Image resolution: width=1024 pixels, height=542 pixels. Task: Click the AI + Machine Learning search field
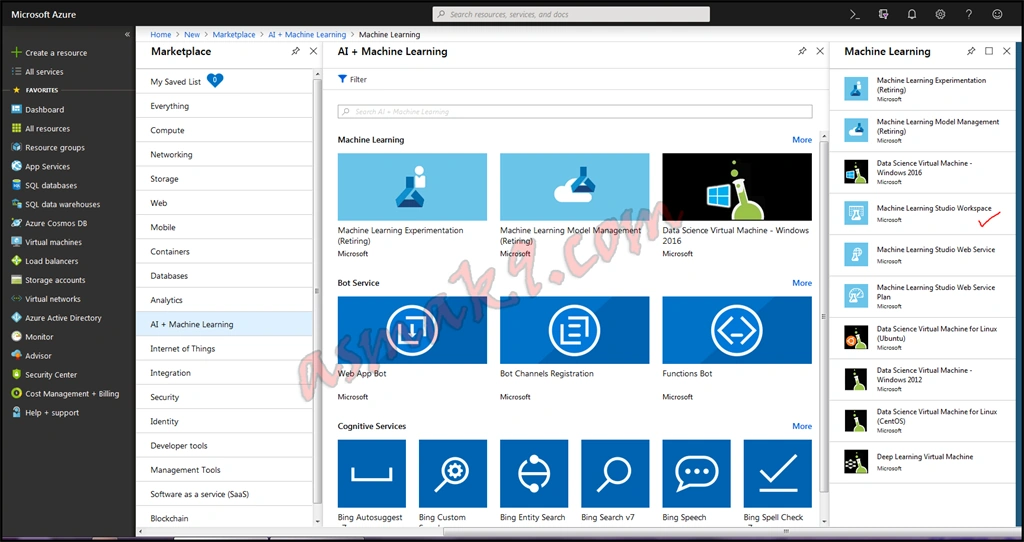[575, 112]
